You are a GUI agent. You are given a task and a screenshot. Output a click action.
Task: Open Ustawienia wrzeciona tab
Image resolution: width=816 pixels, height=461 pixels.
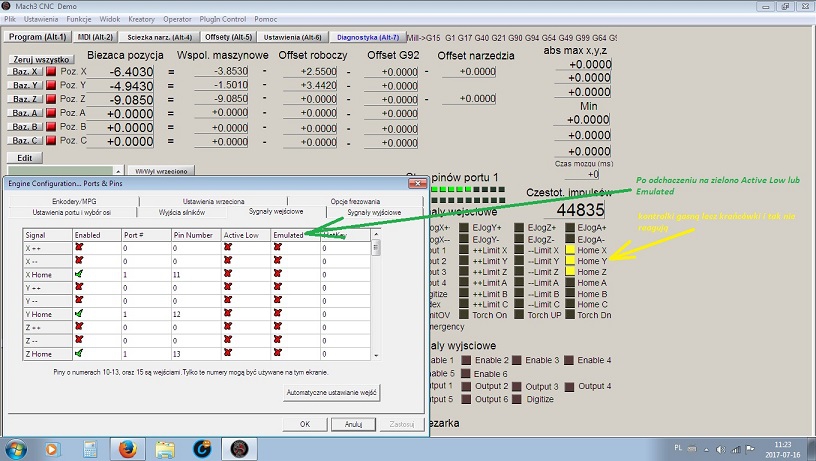tap(213, 201)
